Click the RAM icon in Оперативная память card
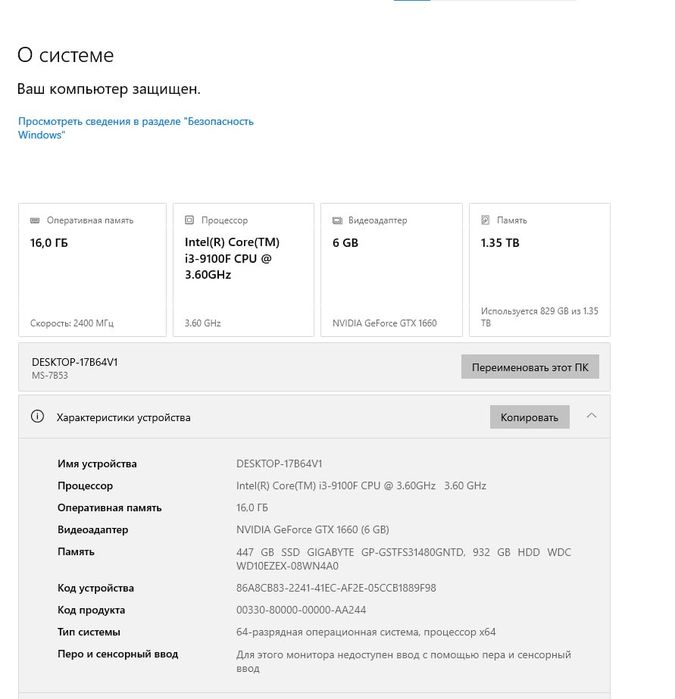 [36, 220]
